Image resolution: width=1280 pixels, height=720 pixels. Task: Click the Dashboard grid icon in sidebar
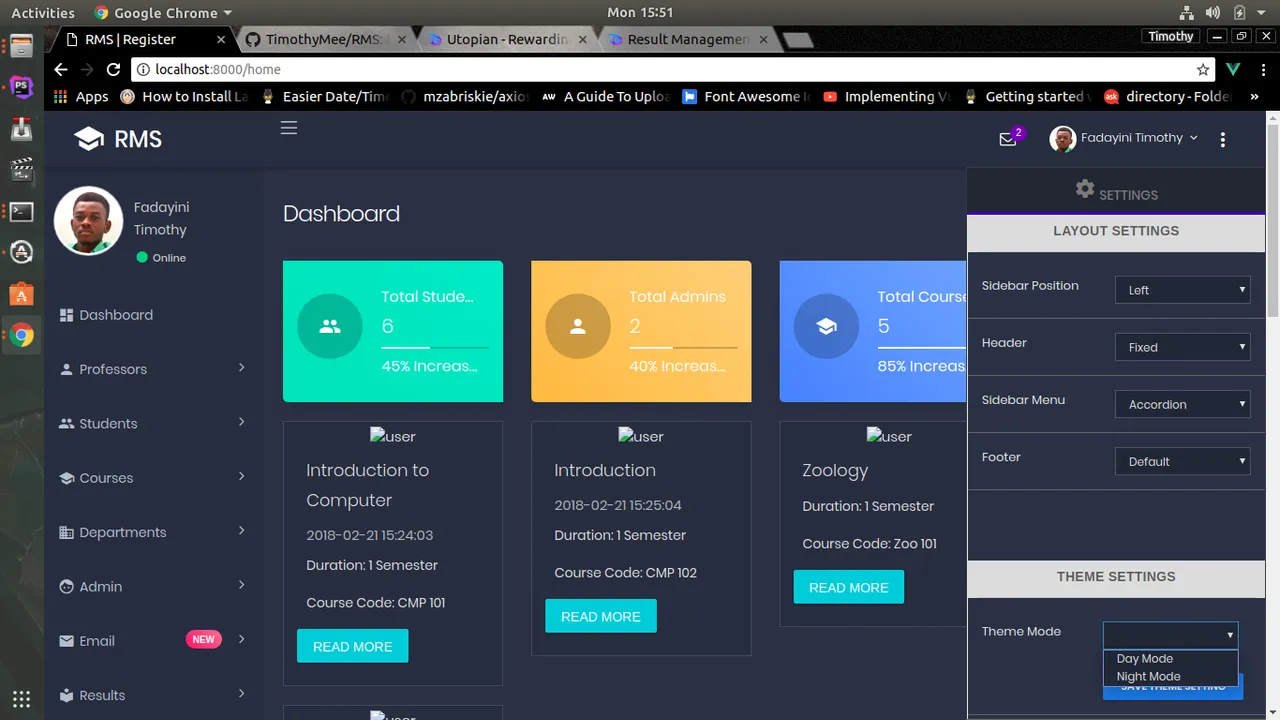[67, 315]
